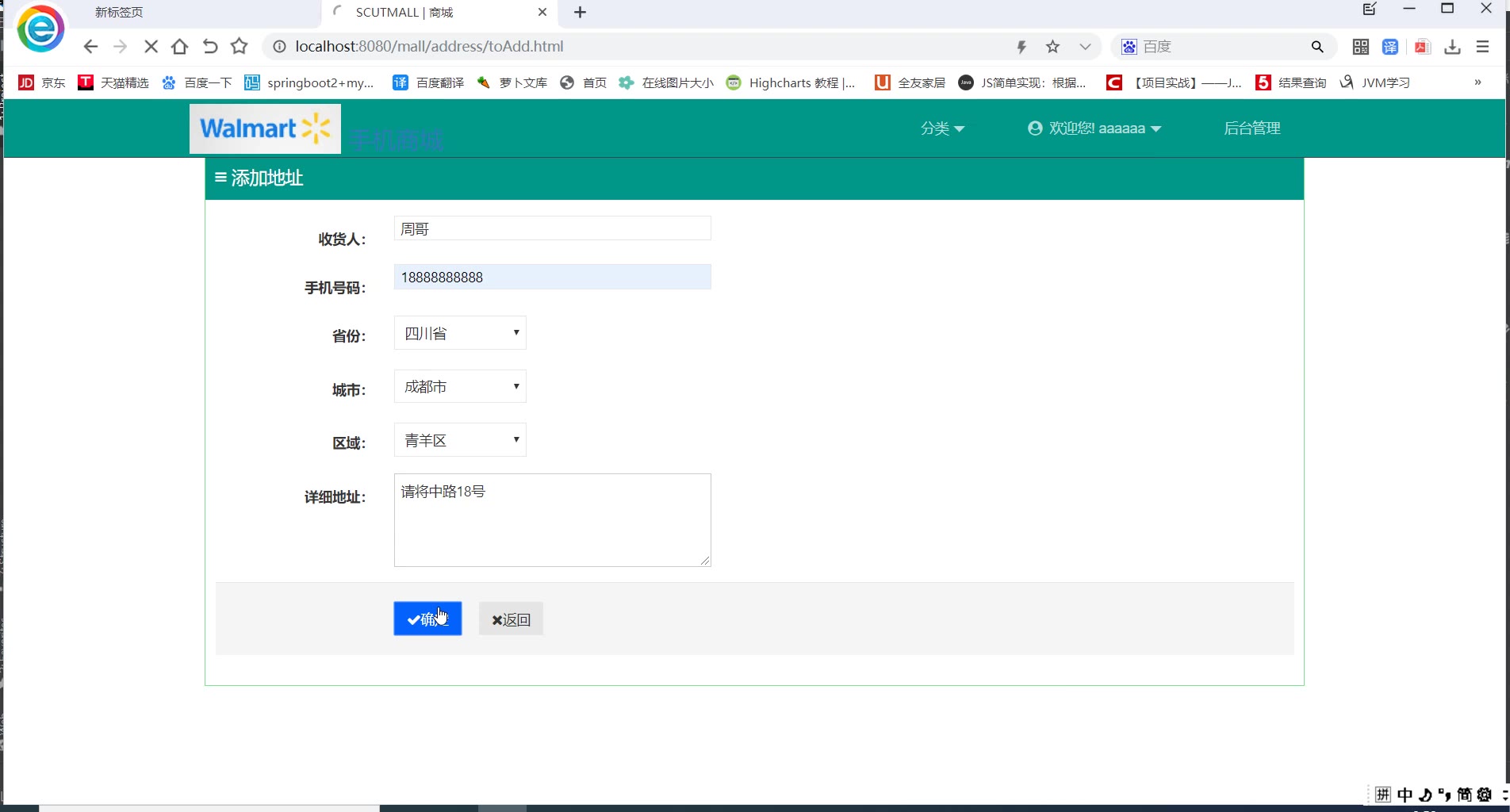
Task: Stop page loading with the X icon
Action: click(x=151, y=47)
